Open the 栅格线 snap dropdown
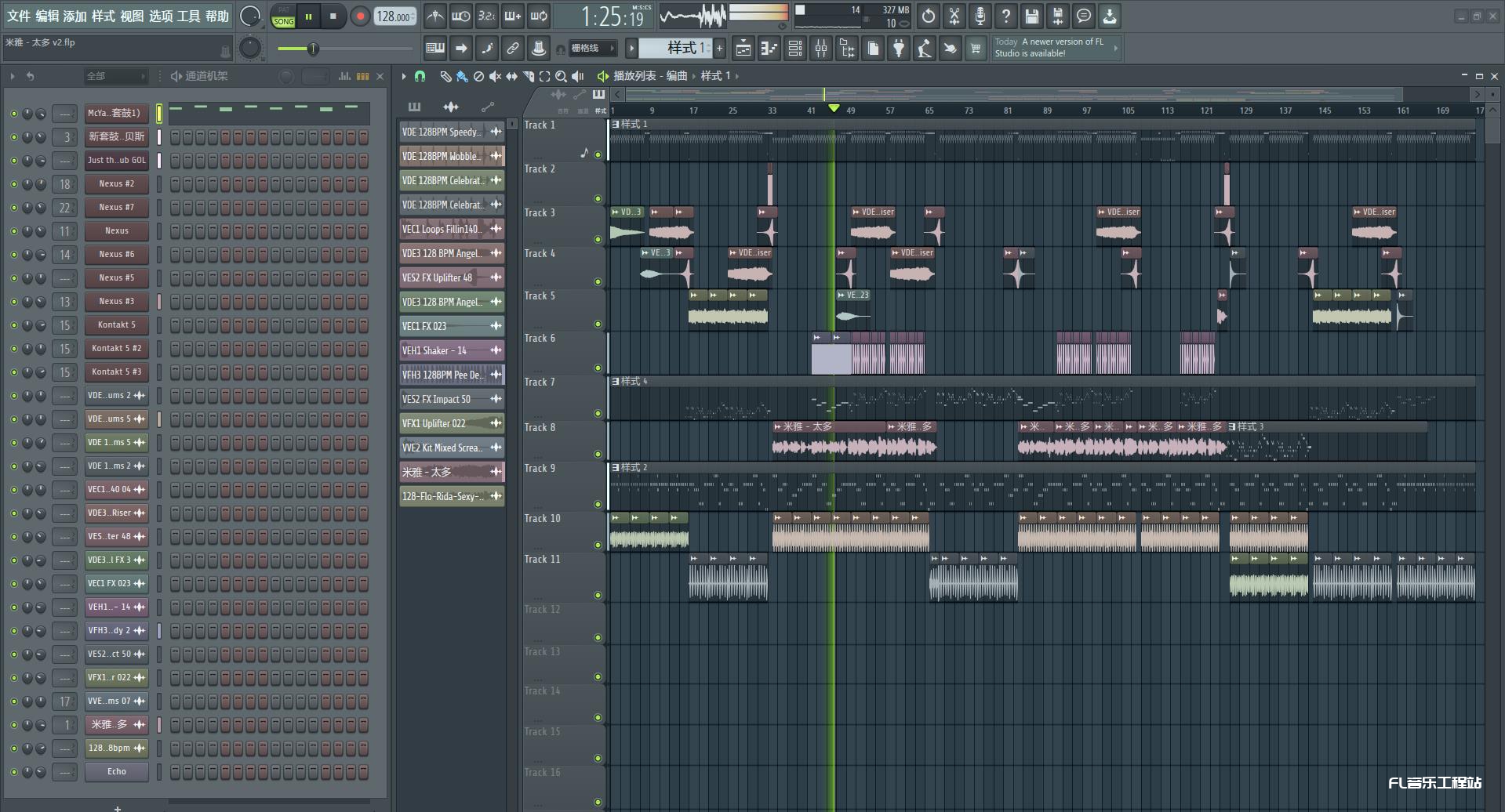 [592, 49]
